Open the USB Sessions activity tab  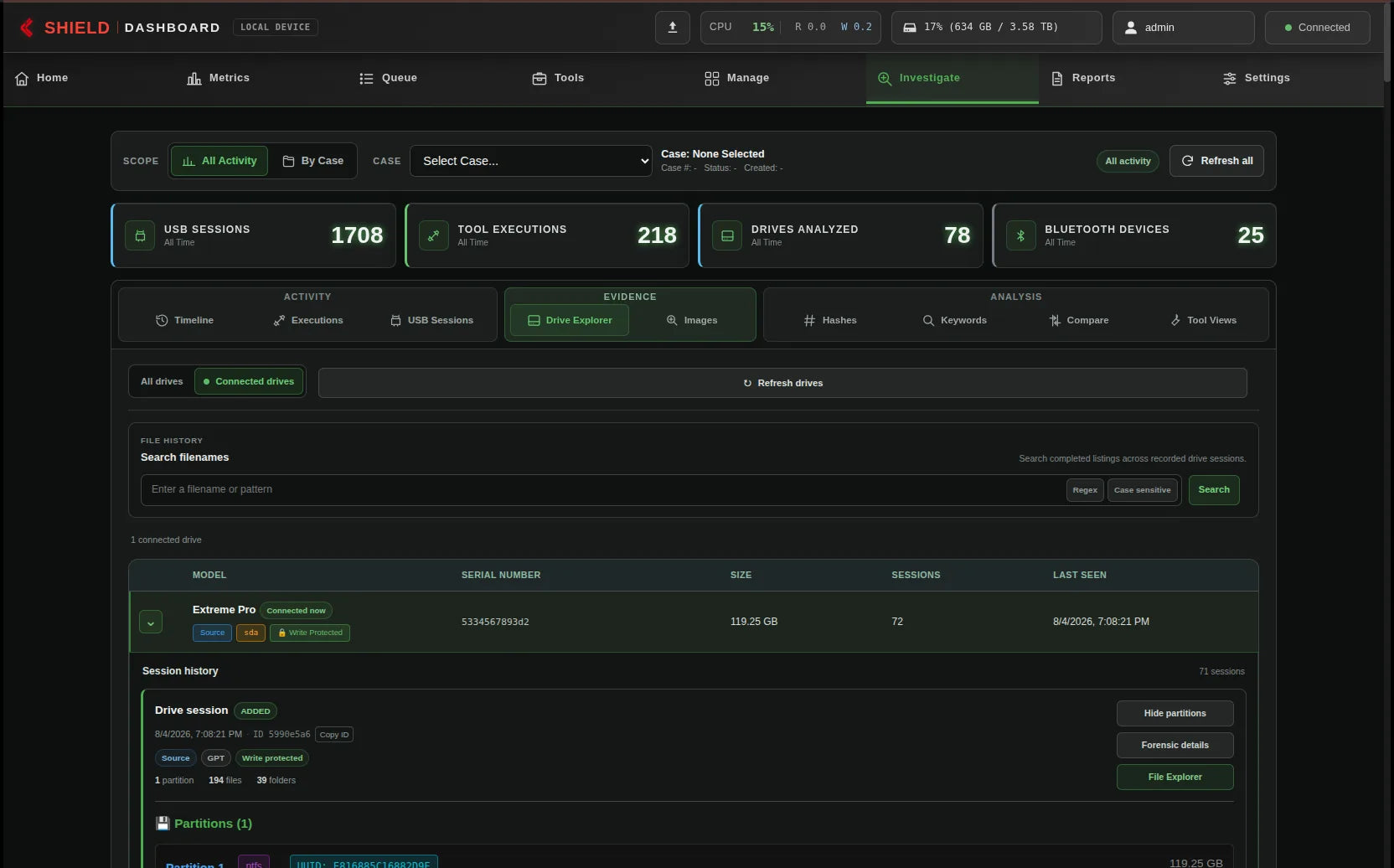432,320
